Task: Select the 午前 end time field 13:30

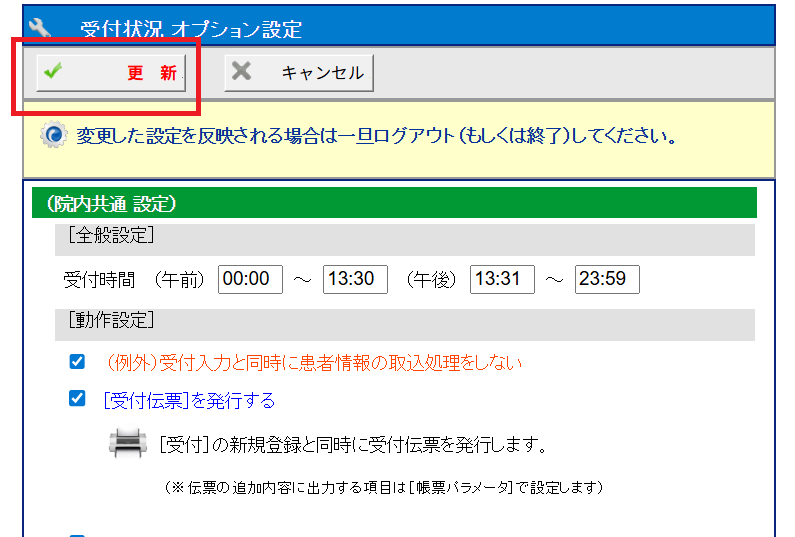Action: pos(355,280)
